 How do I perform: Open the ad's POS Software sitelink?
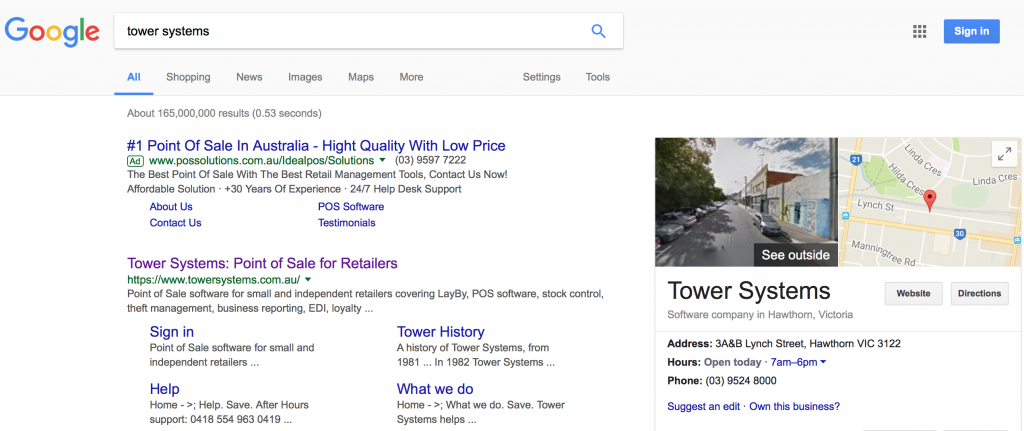(x=351, y=206)
